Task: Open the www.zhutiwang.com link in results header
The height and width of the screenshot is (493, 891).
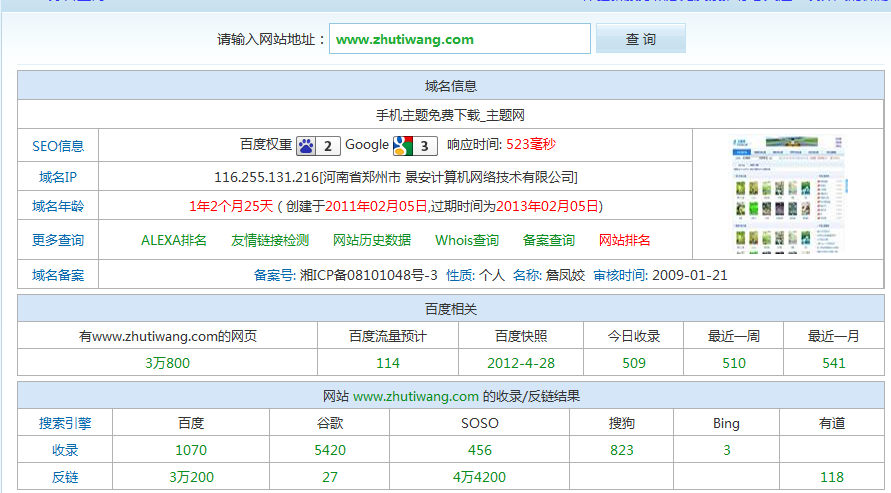Action: [416, 396]
